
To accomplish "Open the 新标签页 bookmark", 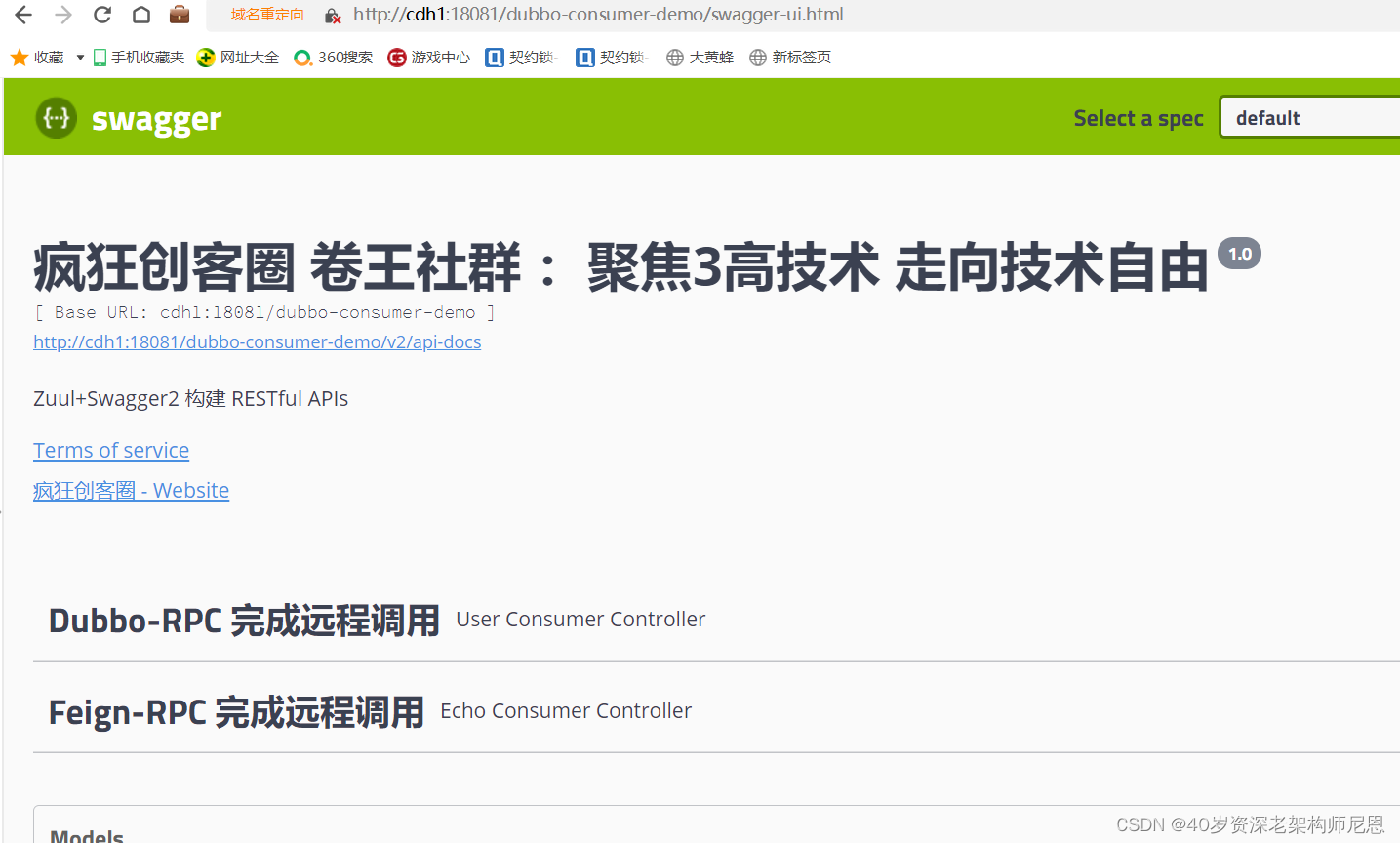I will pos(790,58).
